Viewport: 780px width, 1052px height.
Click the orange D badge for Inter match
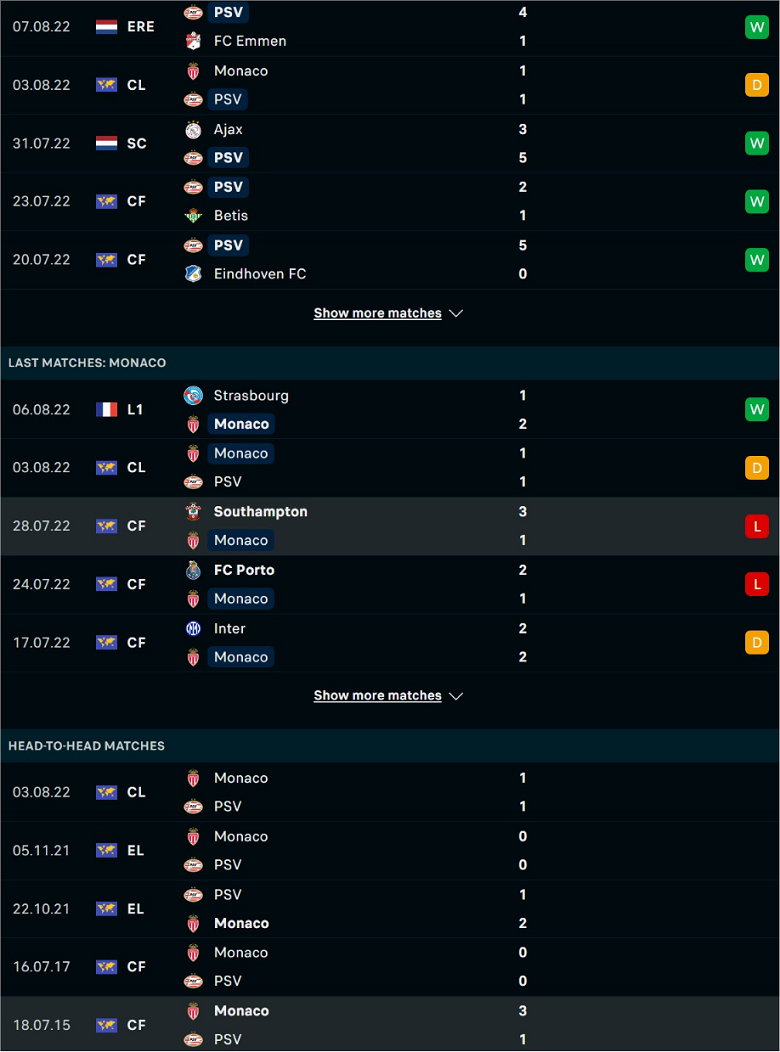(x=757, y=643)
